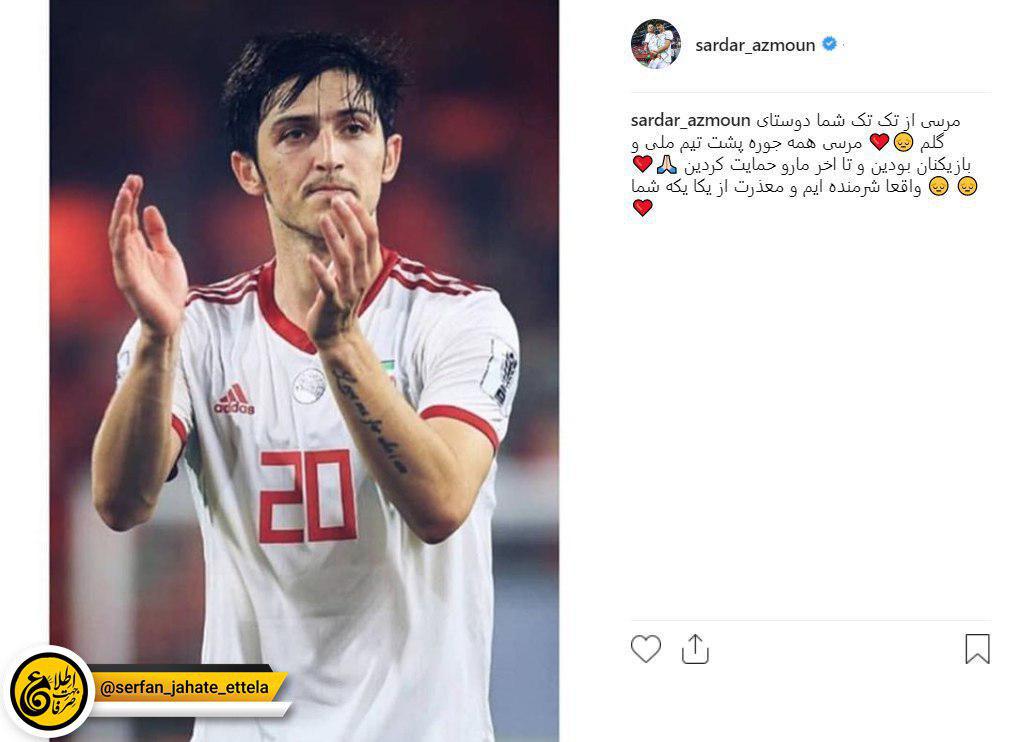Open the sardar_azmoun name in the caption

tap(690, 120)
